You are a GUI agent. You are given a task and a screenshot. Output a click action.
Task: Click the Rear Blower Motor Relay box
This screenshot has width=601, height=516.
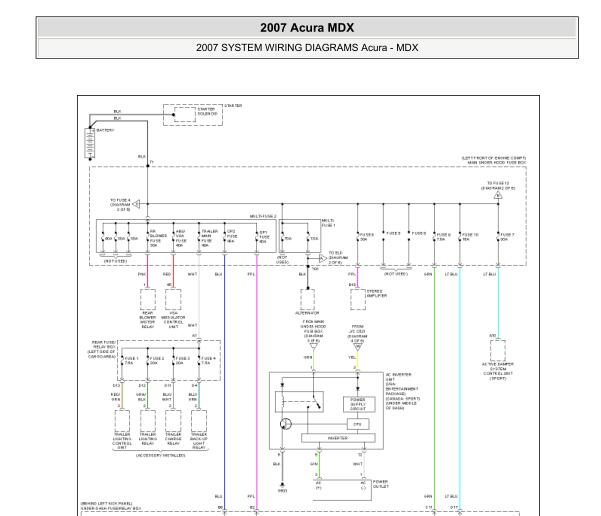point(148,299)
